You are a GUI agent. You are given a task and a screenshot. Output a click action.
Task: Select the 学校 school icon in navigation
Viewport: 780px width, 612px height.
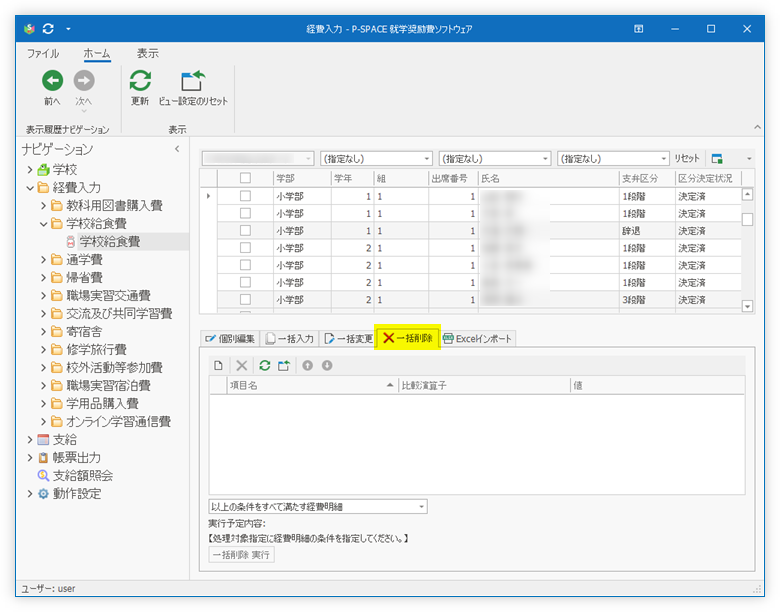[x=44, y=170]
